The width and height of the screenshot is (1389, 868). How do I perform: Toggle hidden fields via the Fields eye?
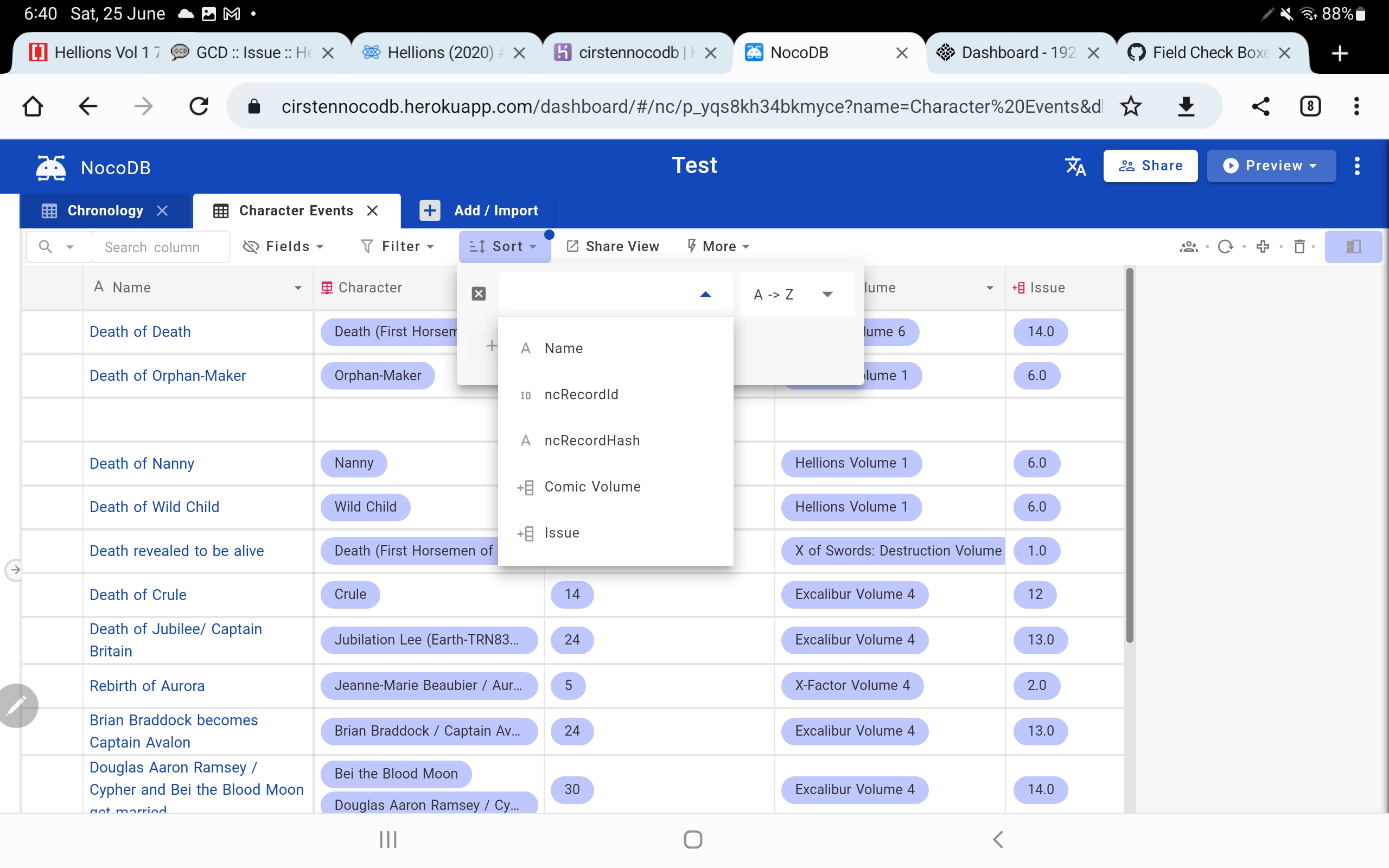250,246
